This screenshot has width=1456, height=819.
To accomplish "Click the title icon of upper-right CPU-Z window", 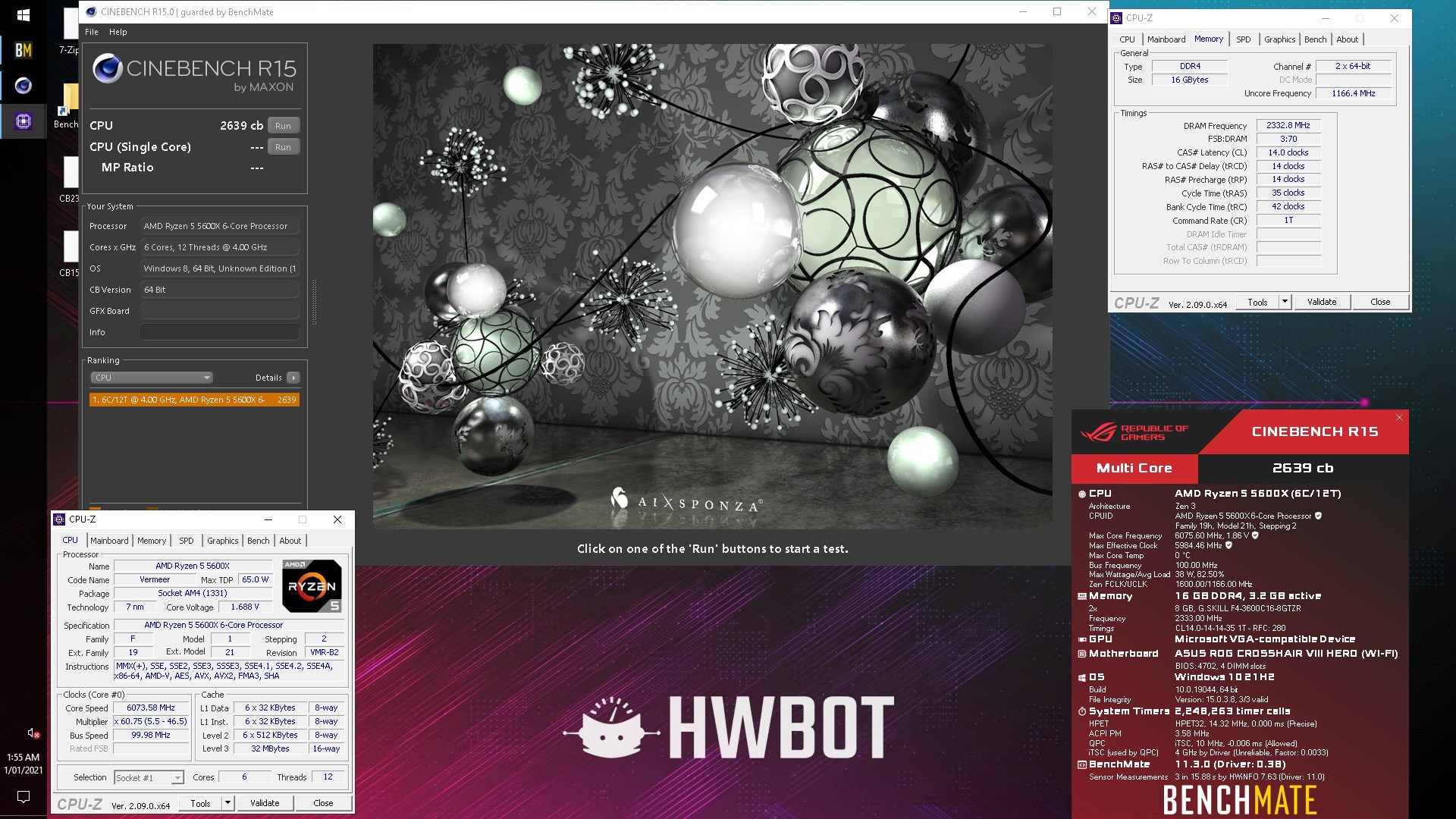I will (1116, 18).
